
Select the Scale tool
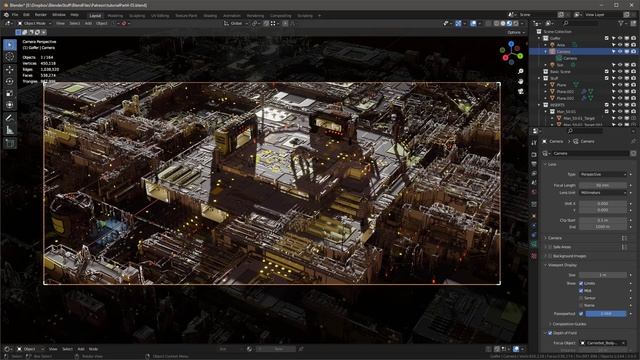pos(10,93)
